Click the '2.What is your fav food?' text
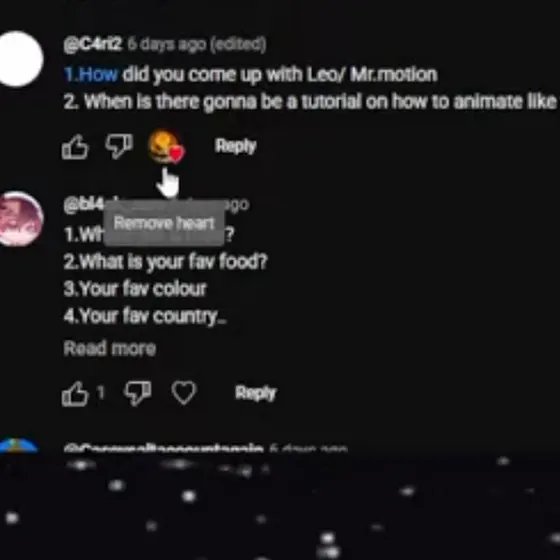The width and height of the screenshot is (560, 560). (165, 261)
